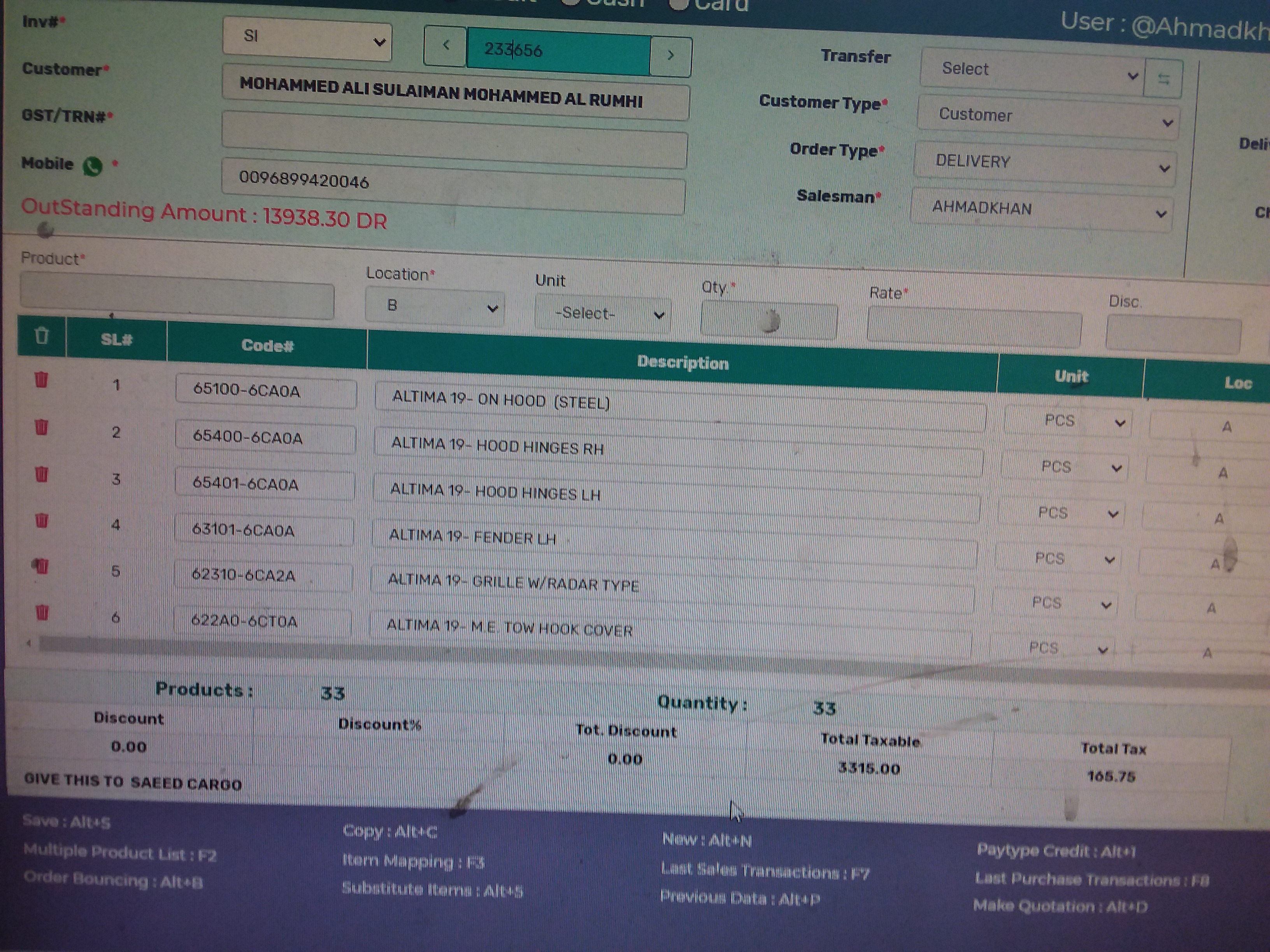Click Last Sales Transactions : F7 label
The image size is (1270, 952).
pos(765,871)
